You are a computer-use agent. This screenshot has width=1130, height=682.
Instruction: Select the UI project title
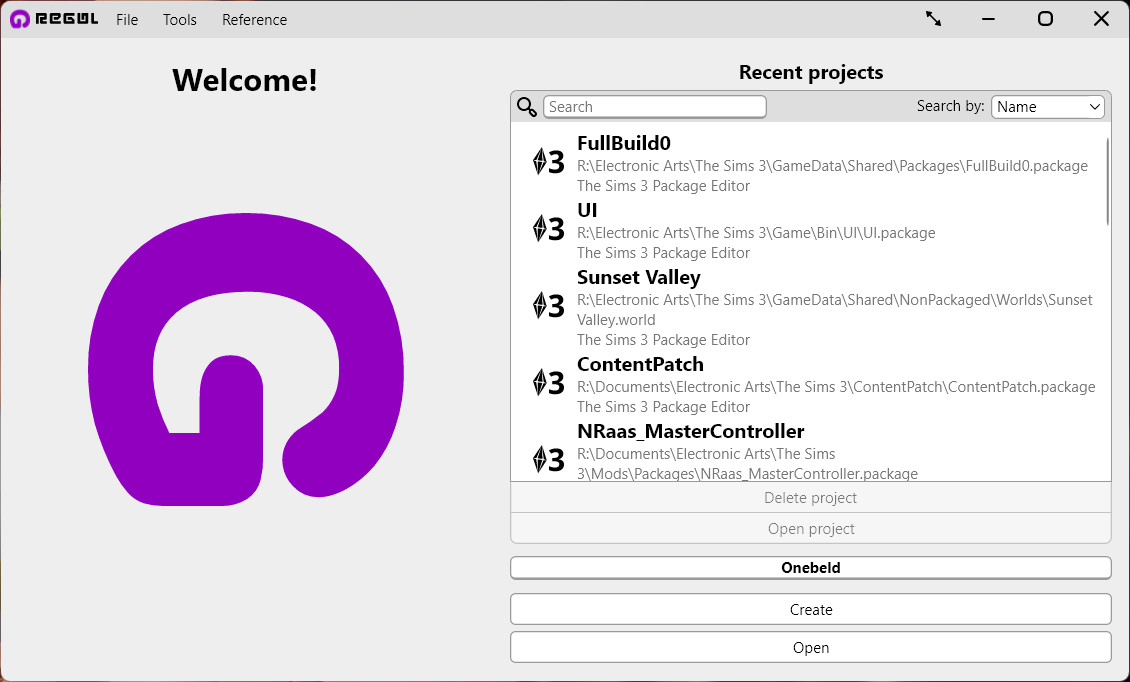pyautogui.click(x=587, y=211)
